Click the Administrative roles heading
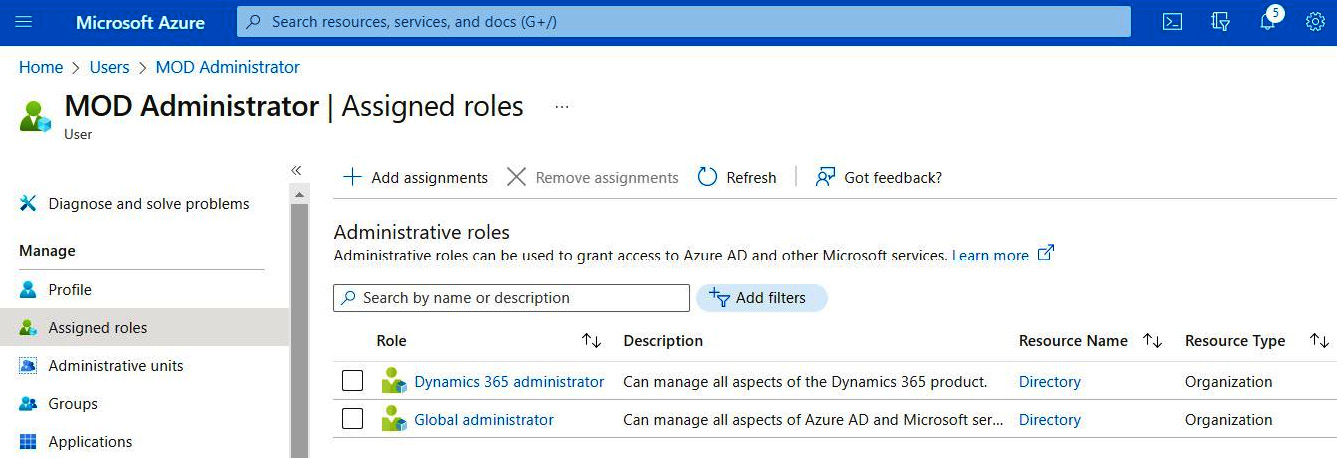 (x=422, y=232)
